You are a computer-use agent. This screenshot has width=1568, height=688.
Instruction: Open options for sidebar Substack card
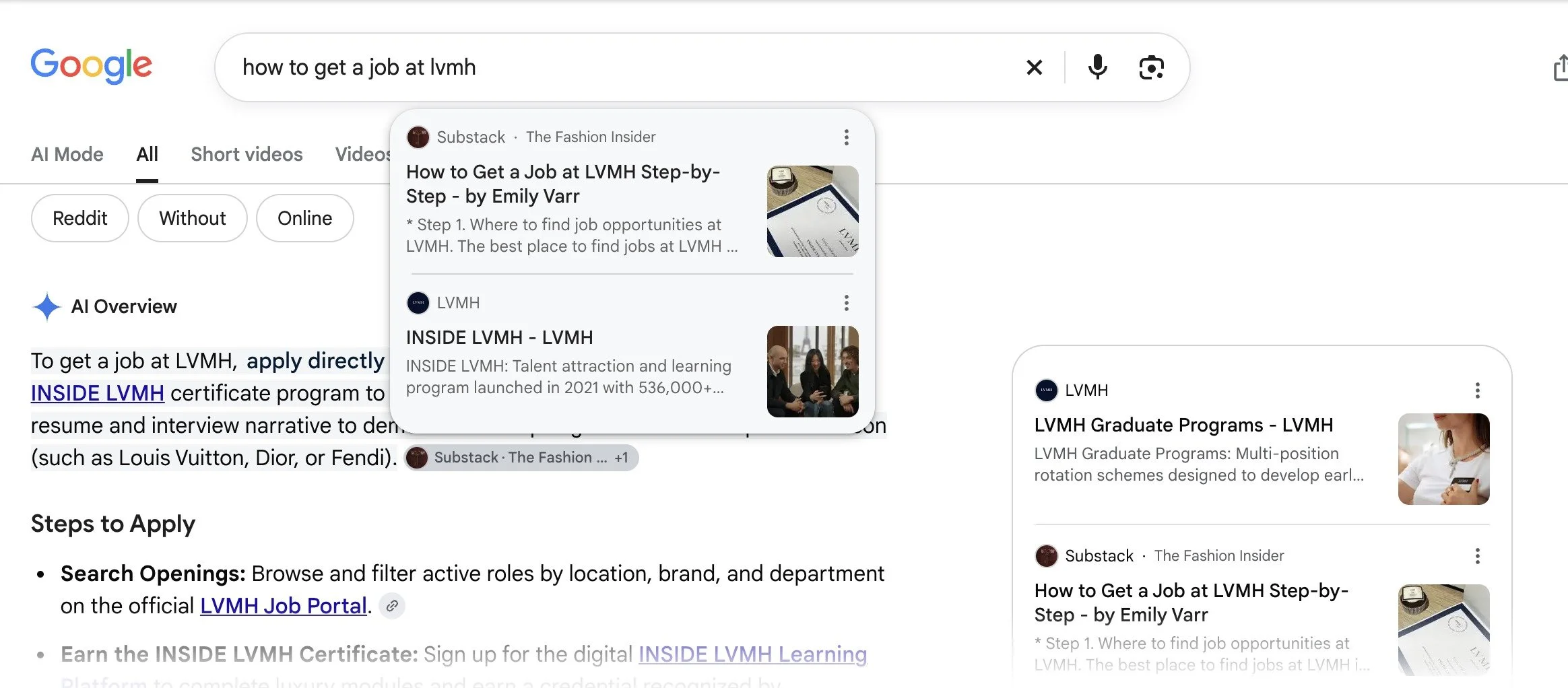tap(1477, 556)
